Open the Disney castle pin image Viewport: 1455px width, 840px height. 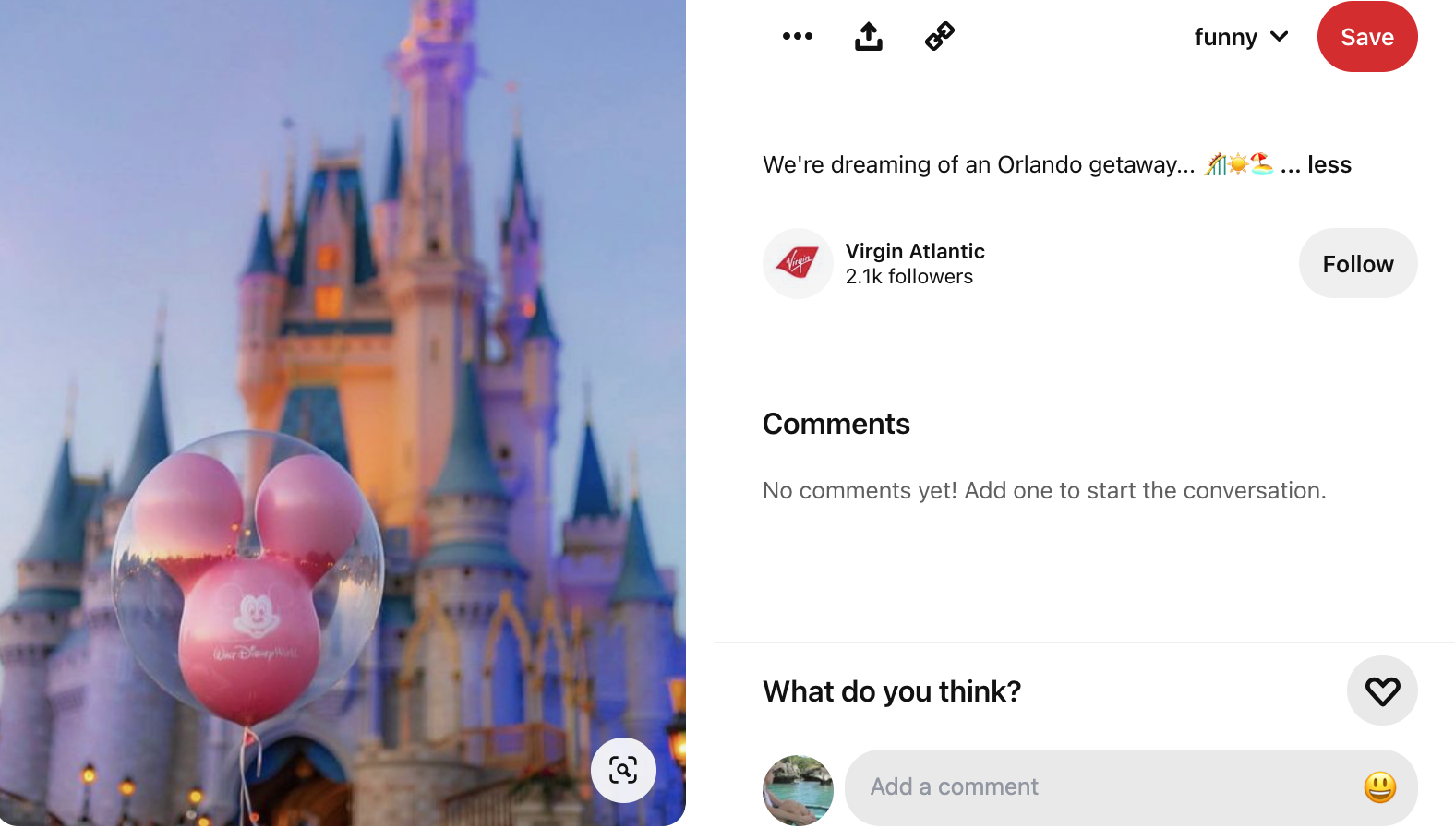343,413
